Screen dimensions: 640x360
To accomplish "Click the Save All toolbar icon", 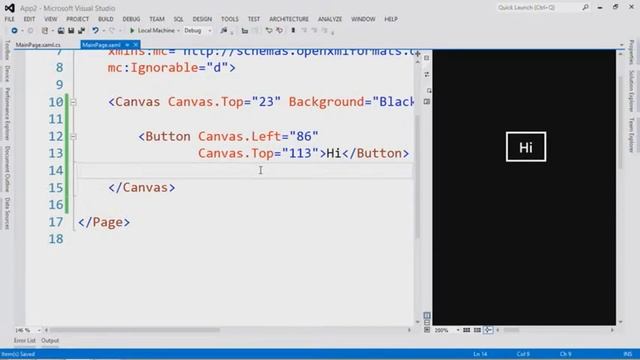I will point(82,31).
